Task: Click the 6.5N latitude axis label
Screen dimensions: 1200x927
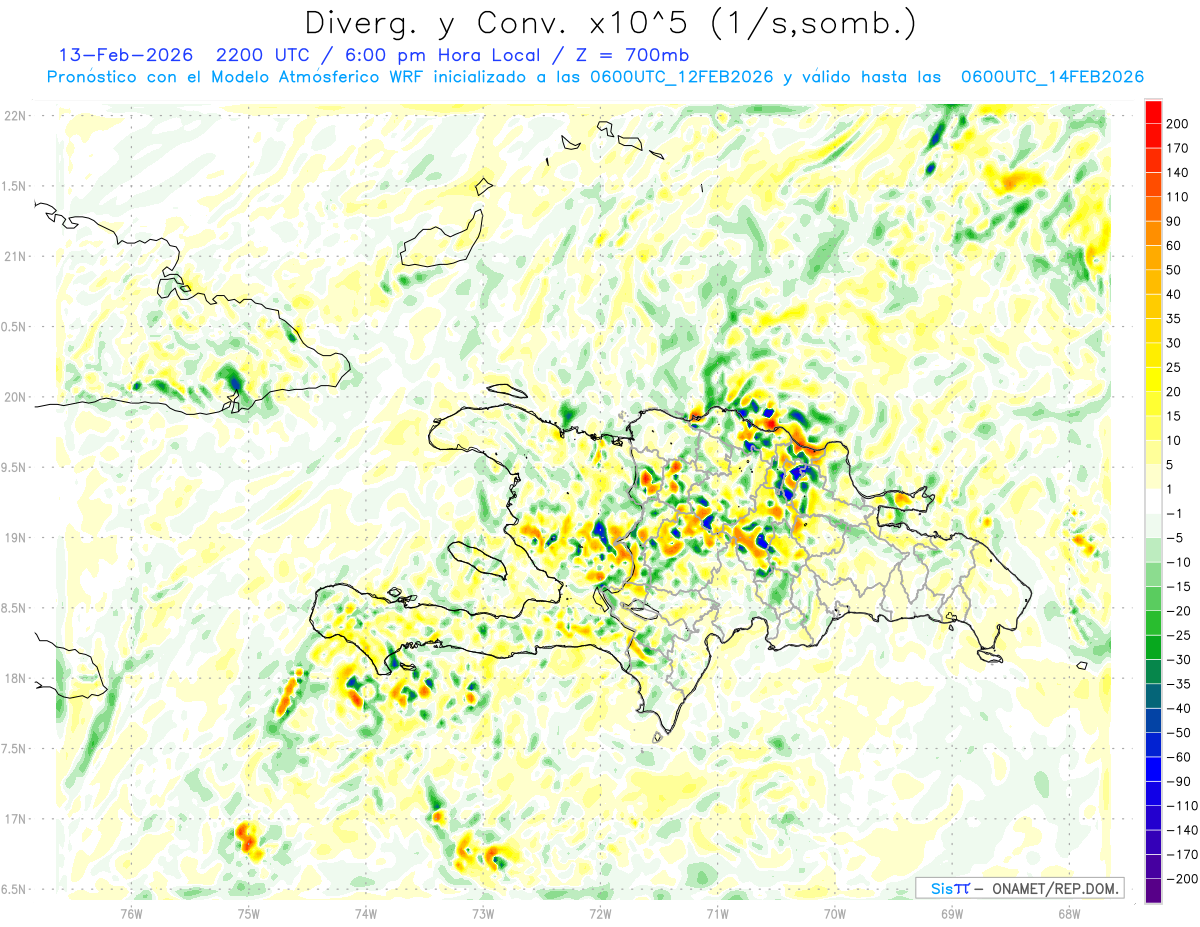Action: (15, 889)
